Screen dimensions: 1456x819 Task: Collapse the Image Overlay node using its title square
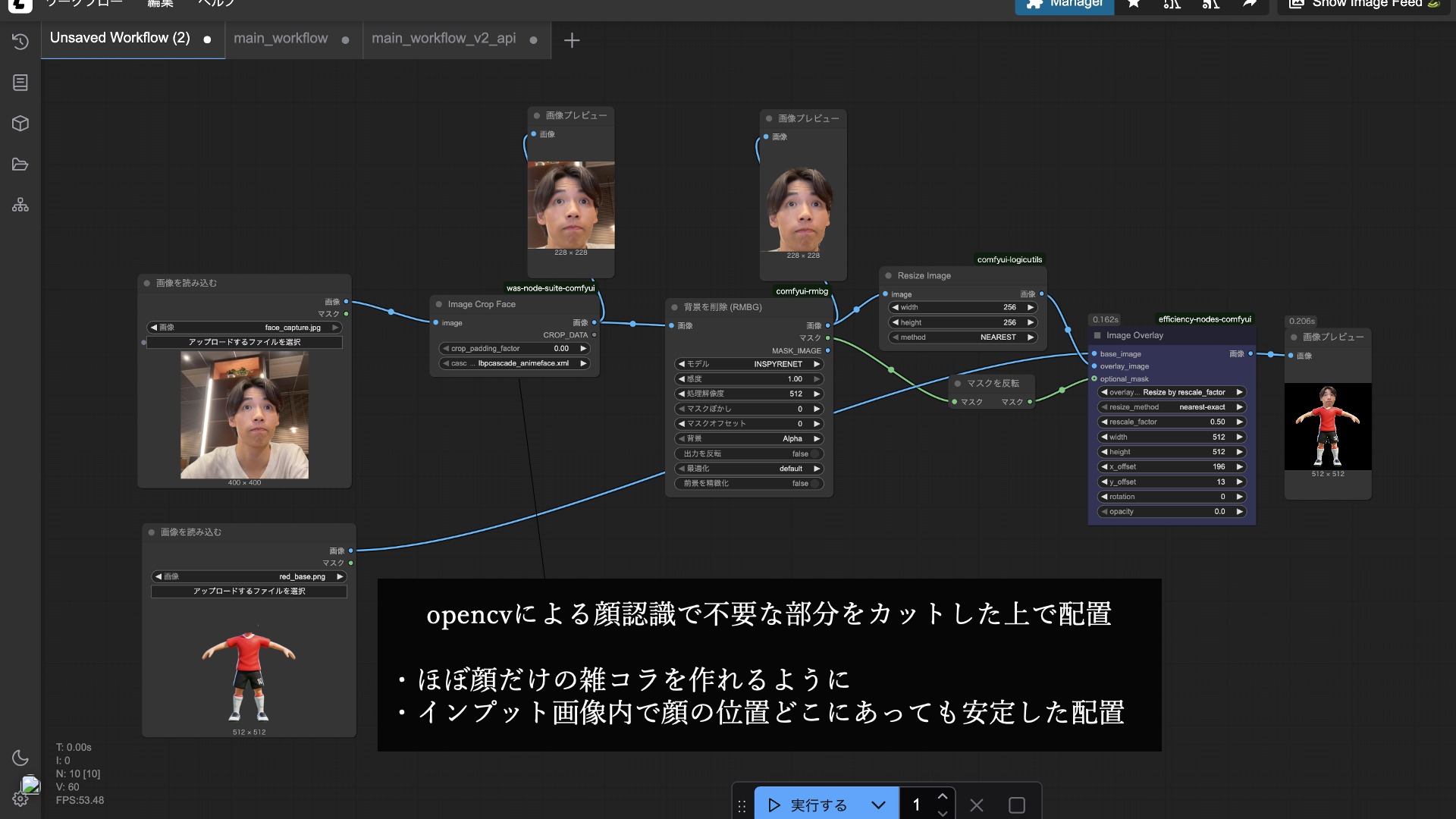(x=1097, y=335)
